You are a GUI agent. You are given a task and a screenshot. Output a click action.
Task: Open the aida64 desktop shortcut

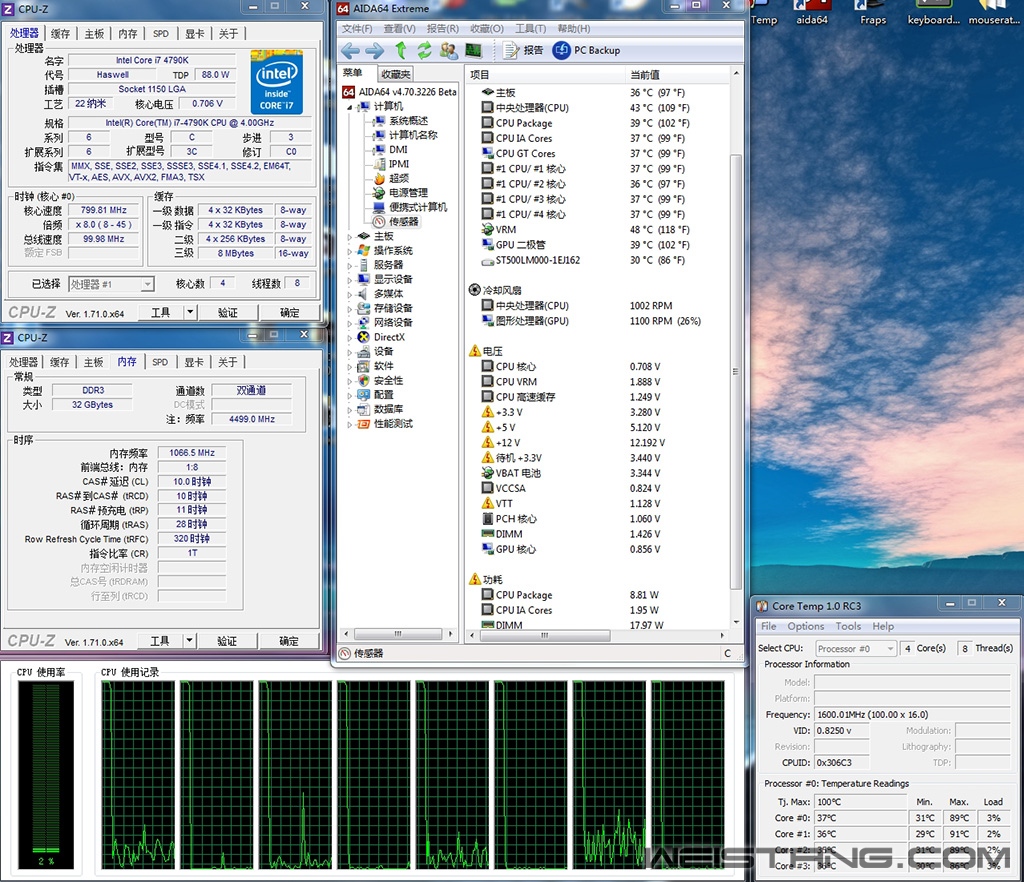812,13
